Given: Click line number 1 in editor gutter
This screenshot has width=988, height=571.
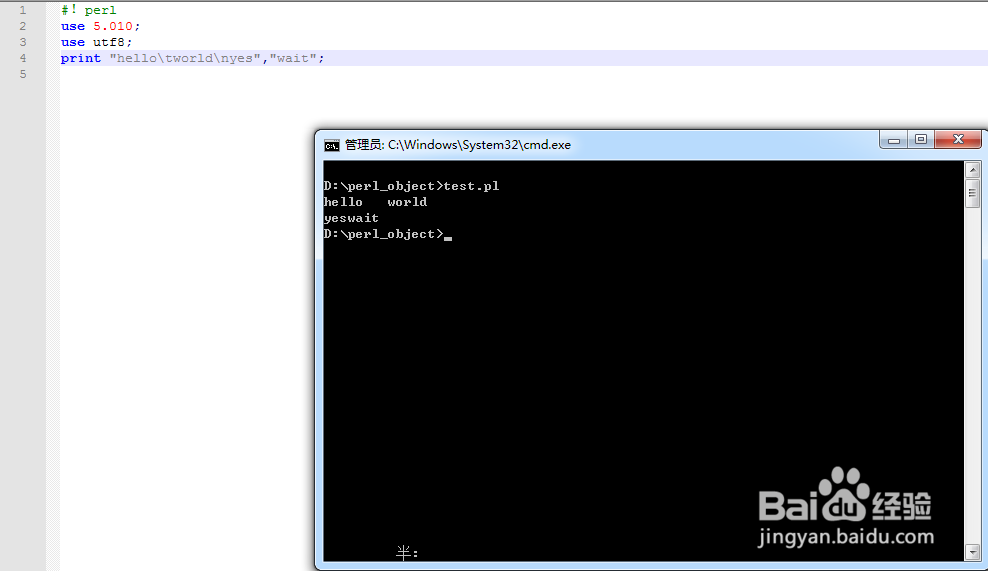Looking at the screenshot, I should pyautogui.click(x=23, y=10).
